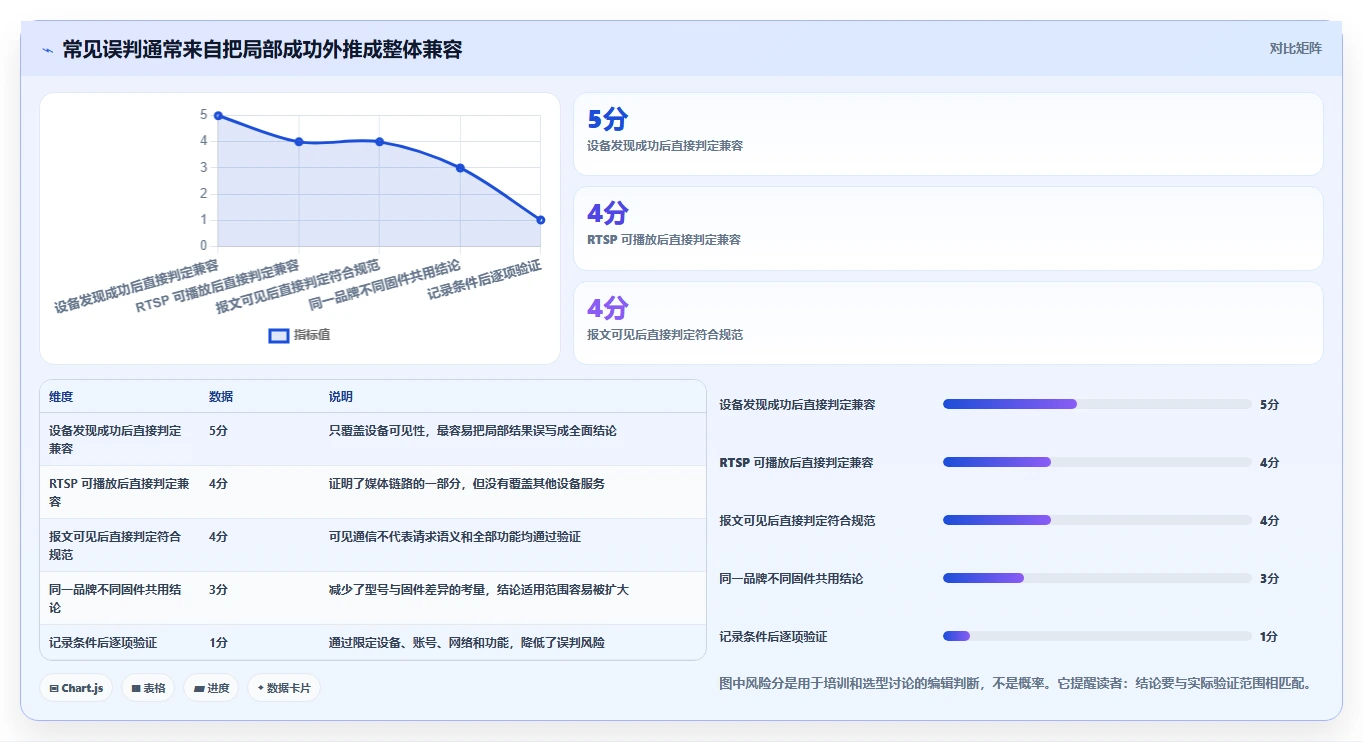
Task: Click progress bar for 设备发现成功后直接判定兼容
Action: point(1097,404)
